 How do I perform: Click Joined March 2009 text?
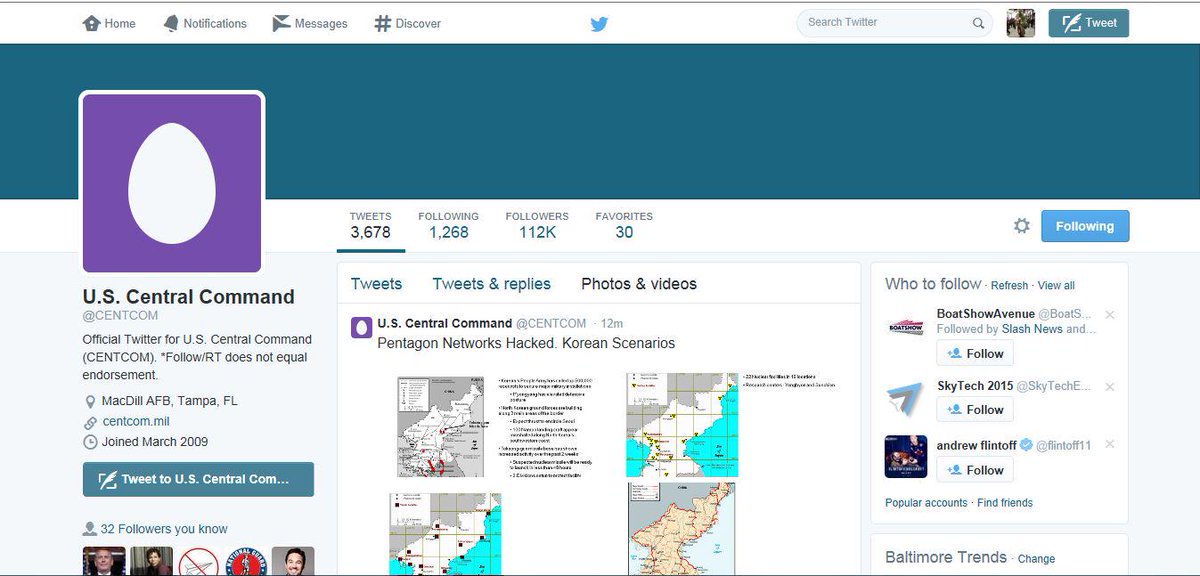click(x=155, y=441)
